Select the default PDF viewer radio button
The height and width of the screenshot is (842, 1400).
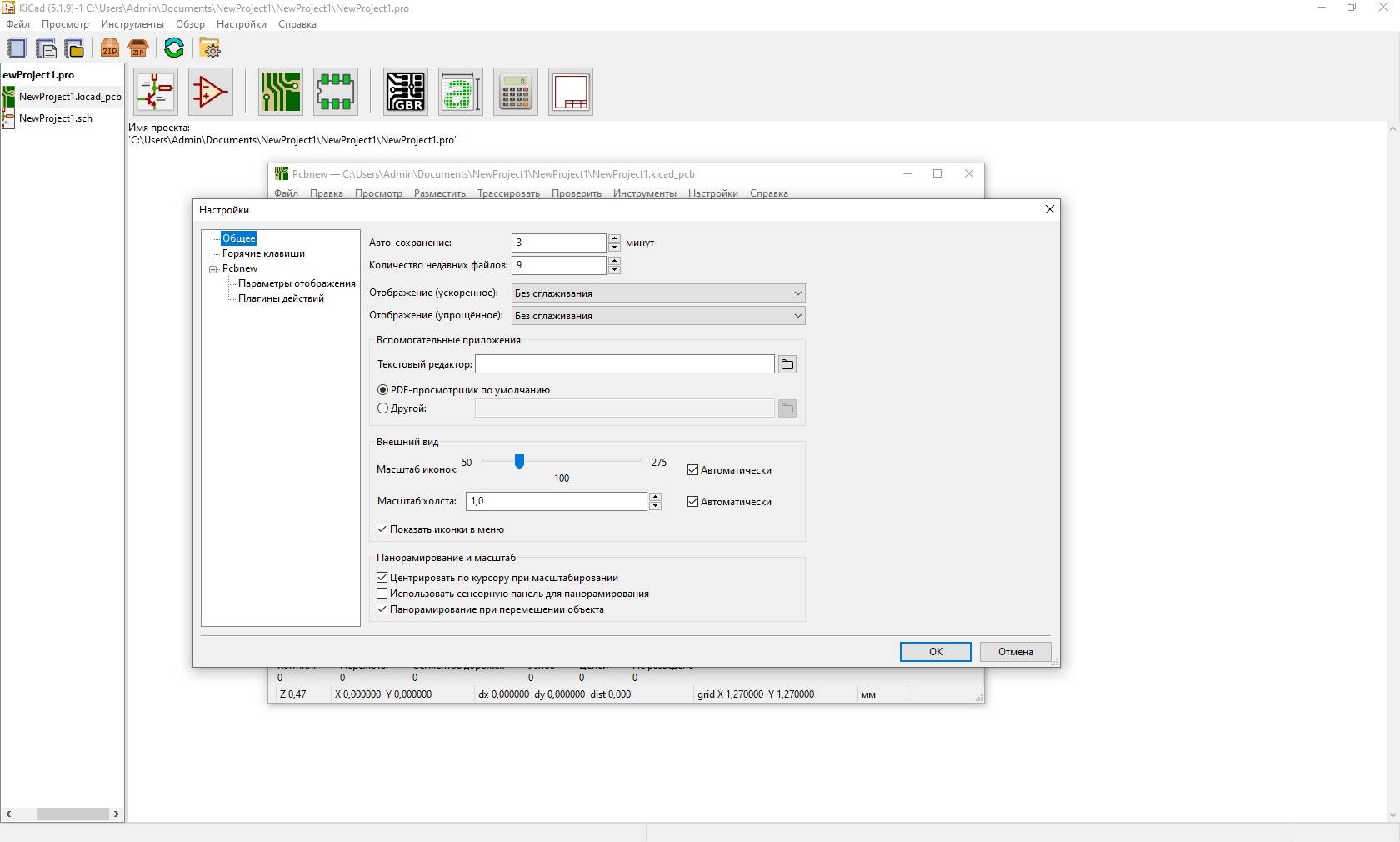pyautogui.click(x=382, y=390)
